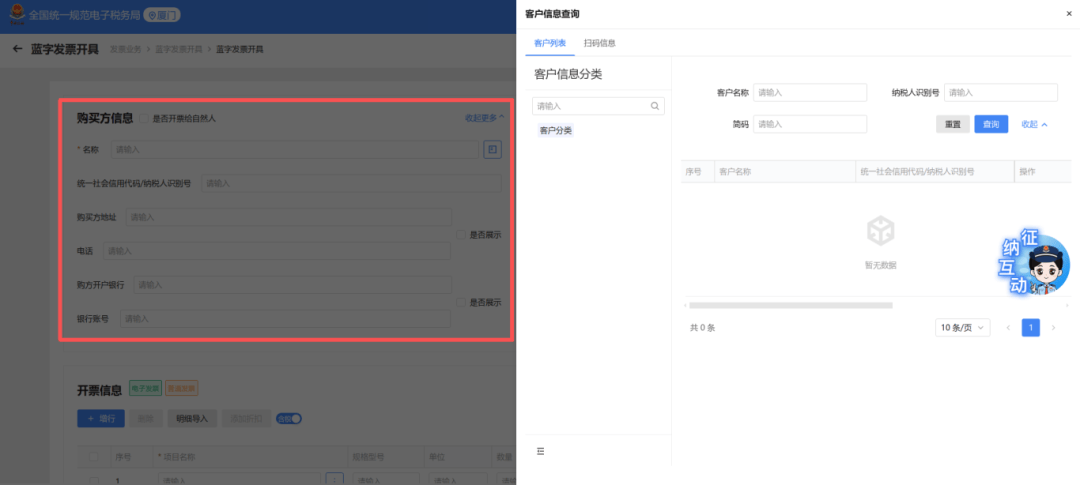Click the tax bureau logo in header
1080x485 pixels.
coord(16,16)
